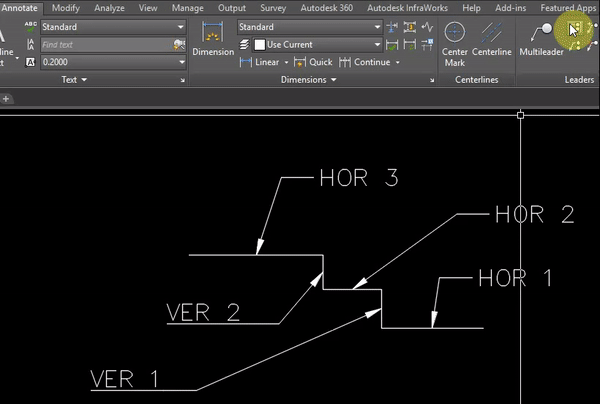Click the Reassociate dimensions icon
This screenshot has width=600, height=404.
coord(427,45)
